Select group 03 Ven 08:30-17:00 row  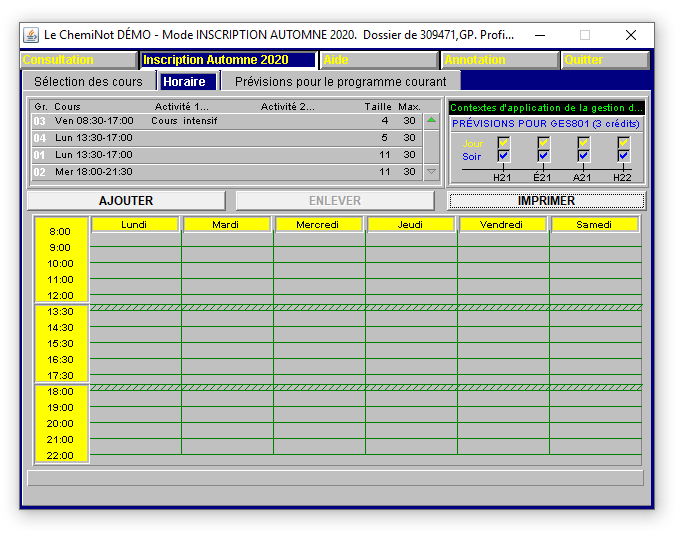point(227,121)
